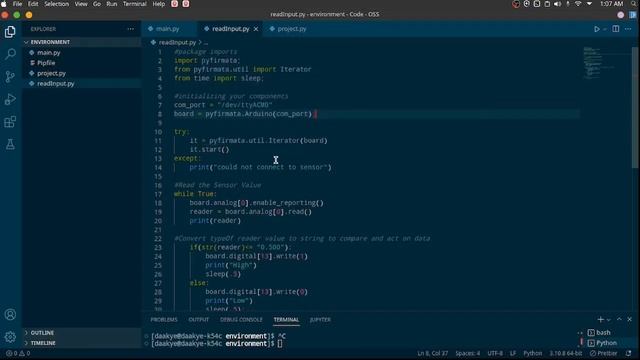Open the View menu
The image size is (640, 360).
[81, 4]
